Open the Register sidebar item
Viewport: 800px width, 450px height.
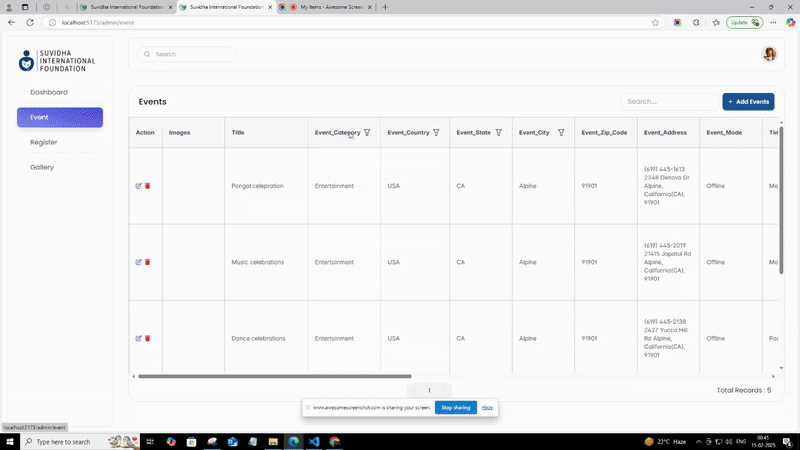[x=44, y=142]
